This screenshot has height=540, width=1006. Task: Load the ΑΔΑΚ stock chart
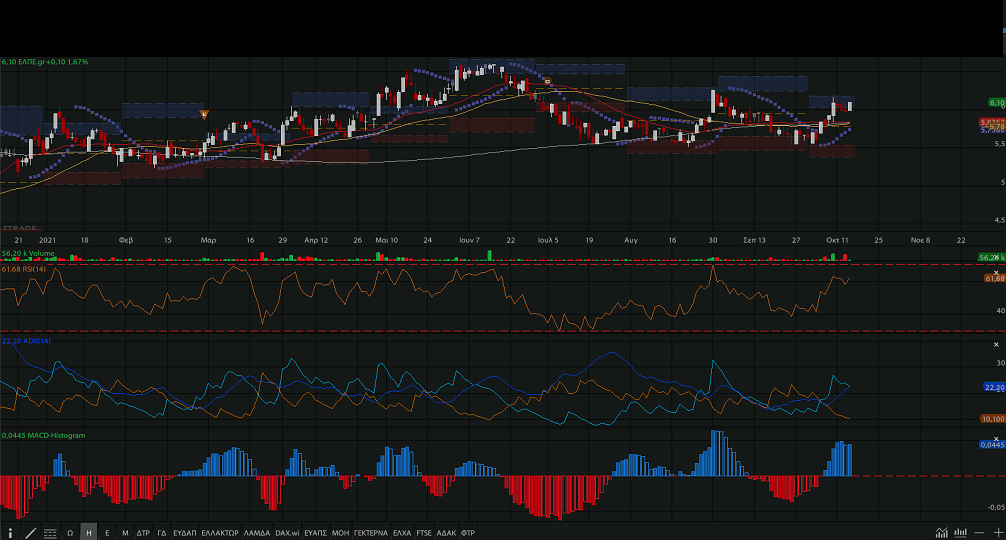pyautogui.click(x=447, y=533)
